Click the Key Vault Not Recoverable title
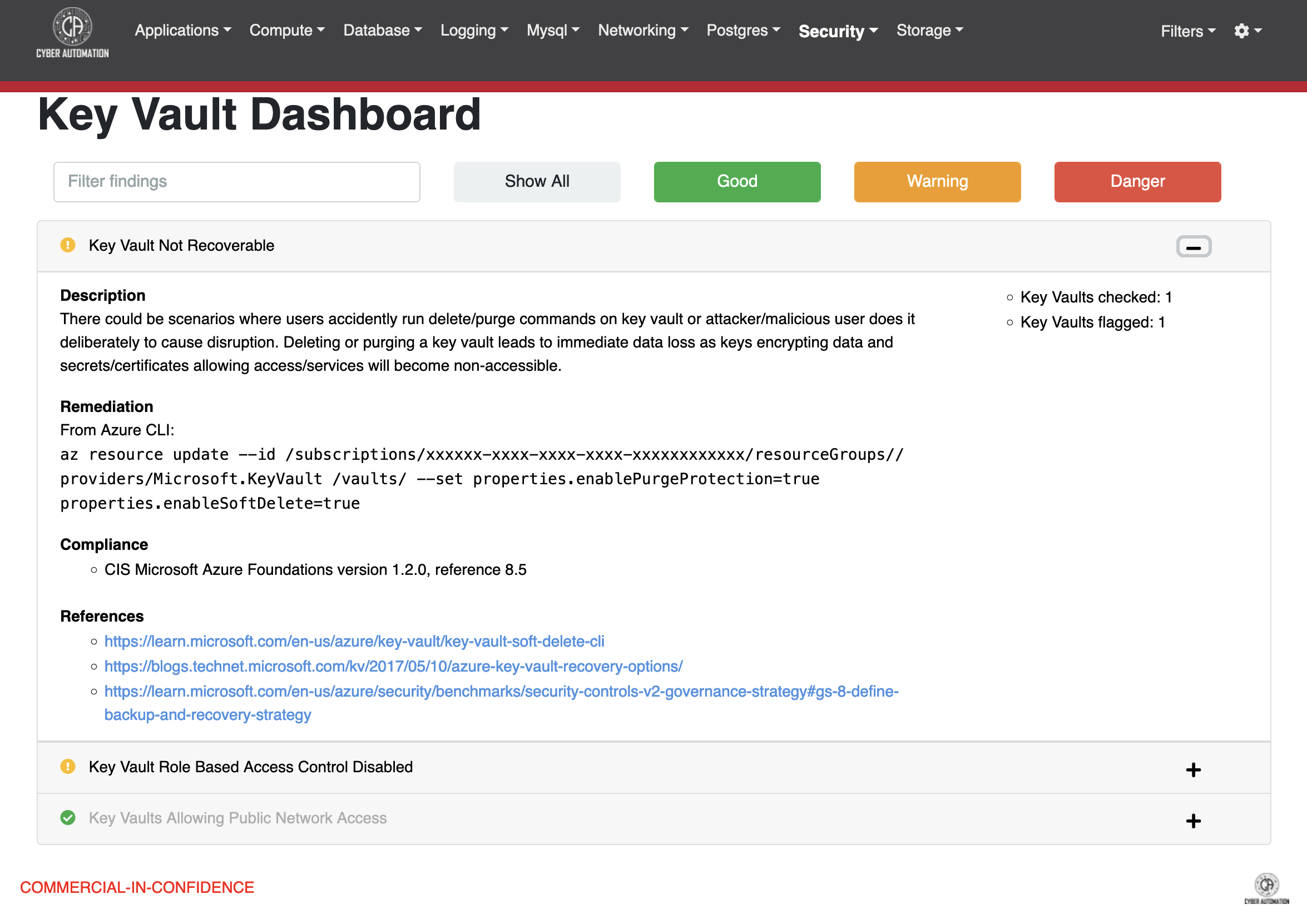Screen dimensions: 1307x924 coord(182,245)
